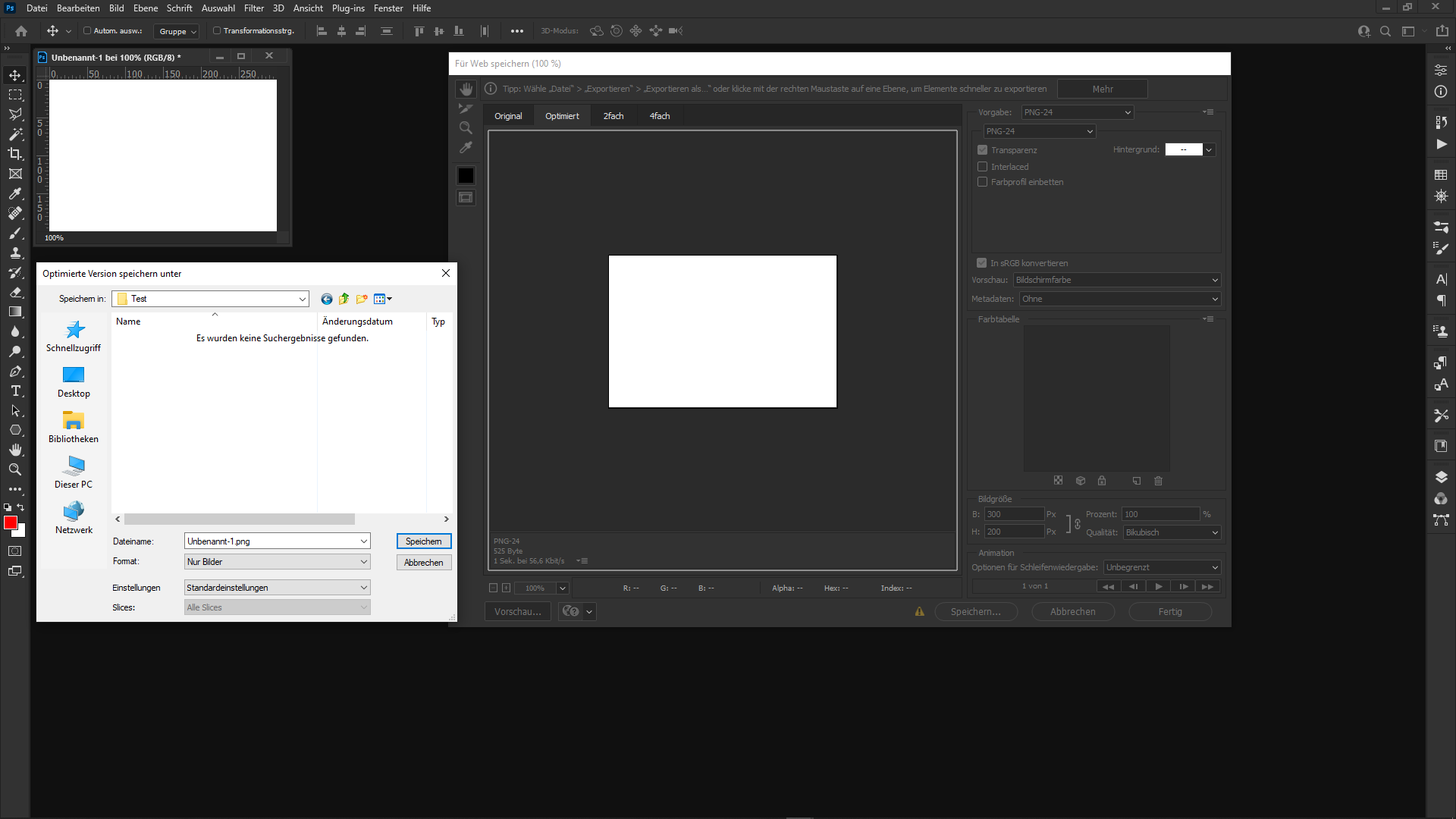Open the Filter menu
Screen dimensions: 1456x819
253,8
